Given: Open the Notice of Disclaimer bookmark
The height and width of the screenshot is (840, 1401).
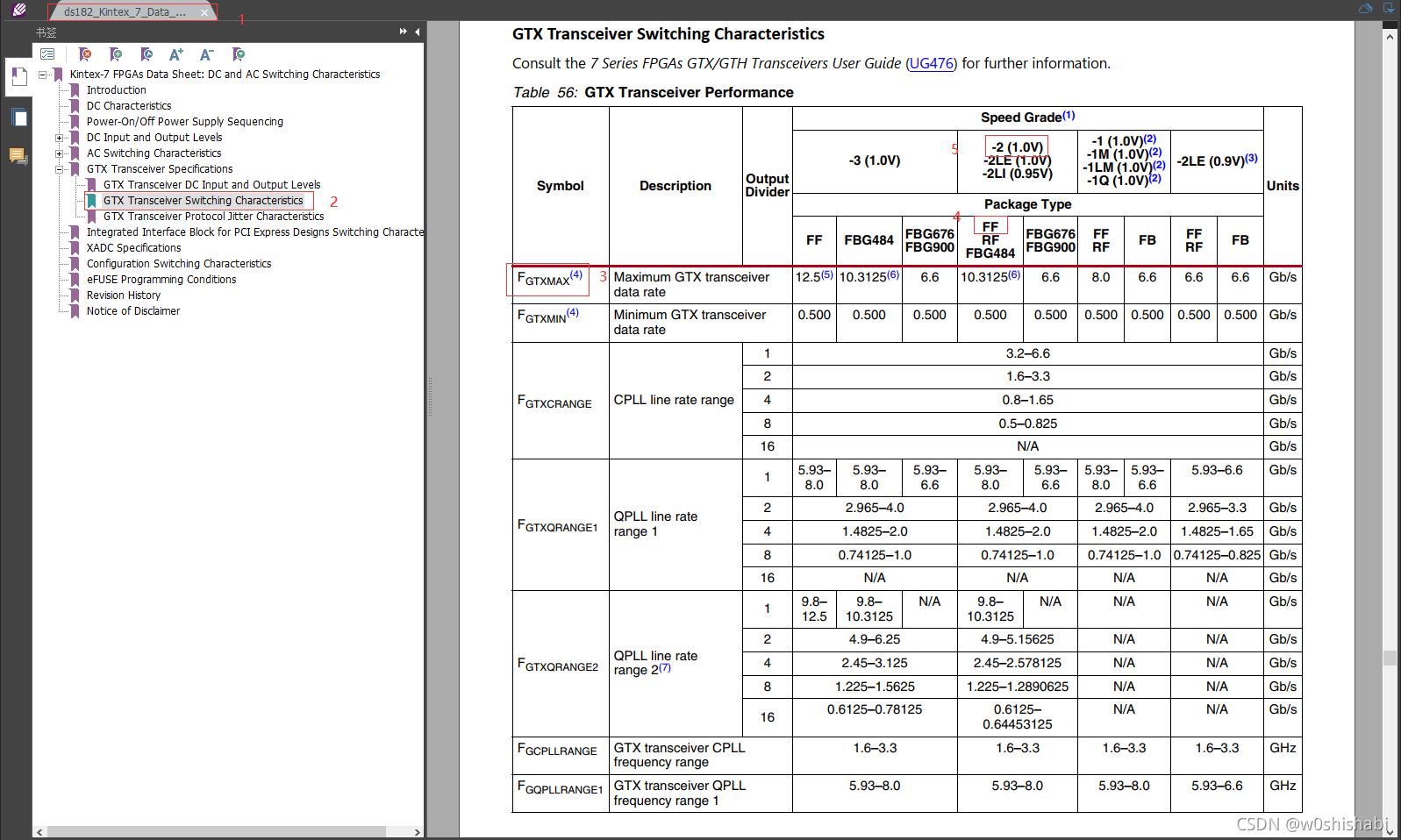Looking at the screenshot, I should tap(132, 311).
